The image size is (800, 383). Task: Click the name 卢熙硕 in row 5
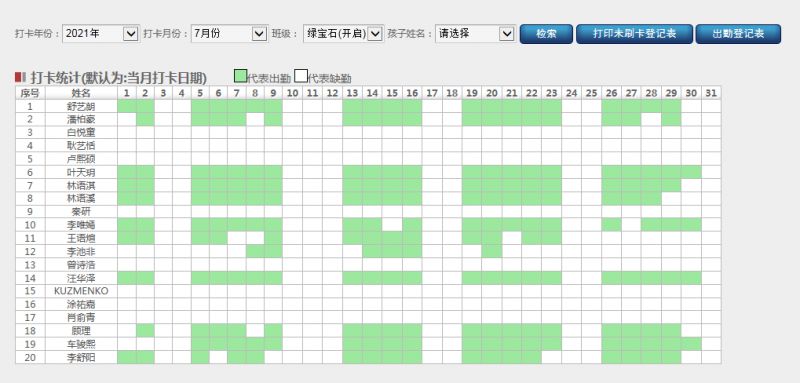click(x=81, y=159)
